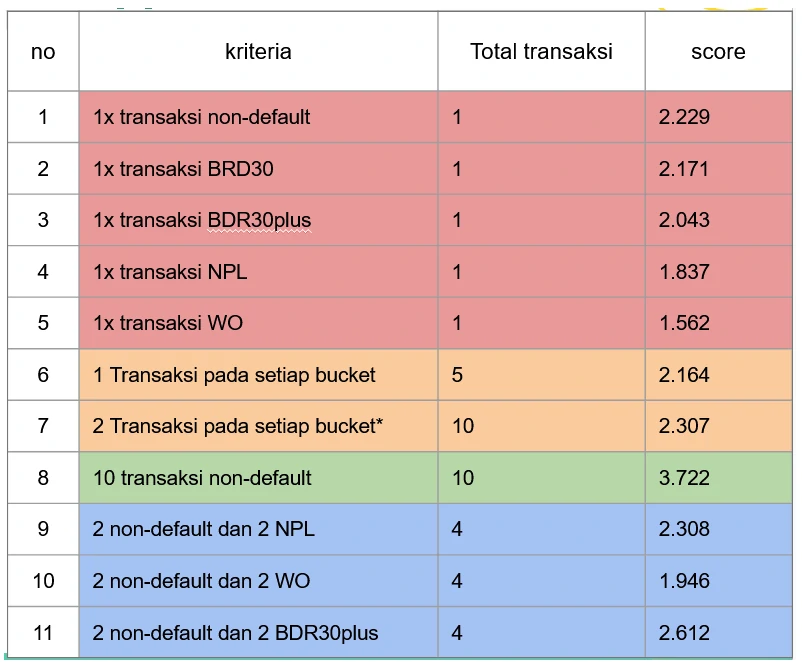Select the total transaksi value 5

457,375
